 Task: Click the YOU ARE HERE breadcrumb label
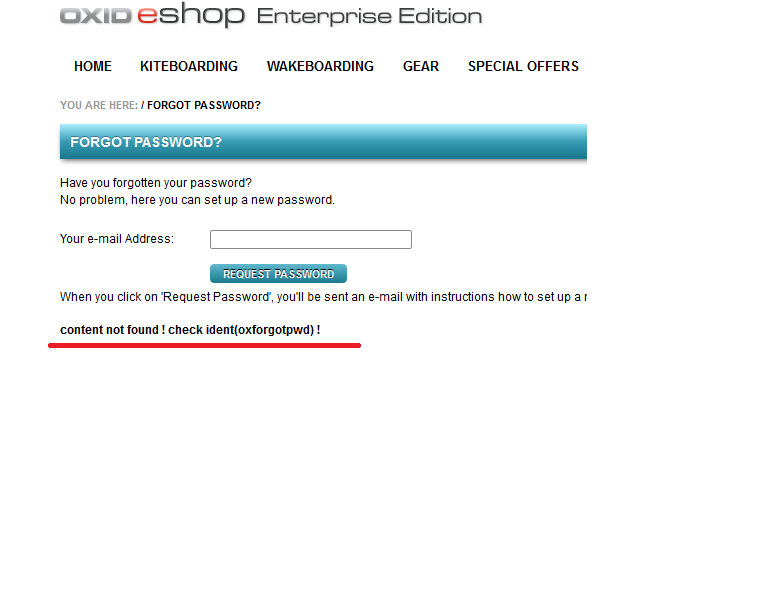pos(99,105)
